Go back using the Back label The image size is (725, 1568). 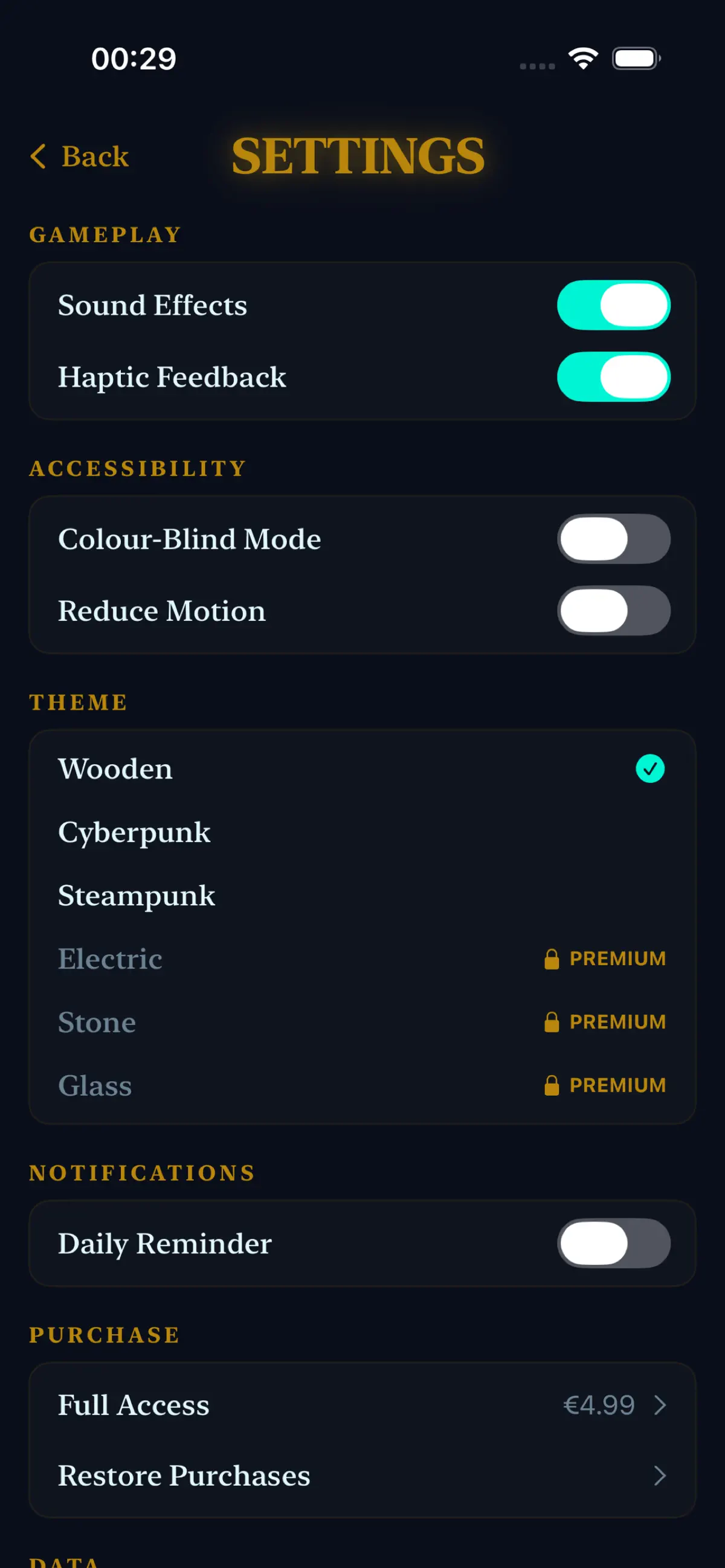click(95, 156)
